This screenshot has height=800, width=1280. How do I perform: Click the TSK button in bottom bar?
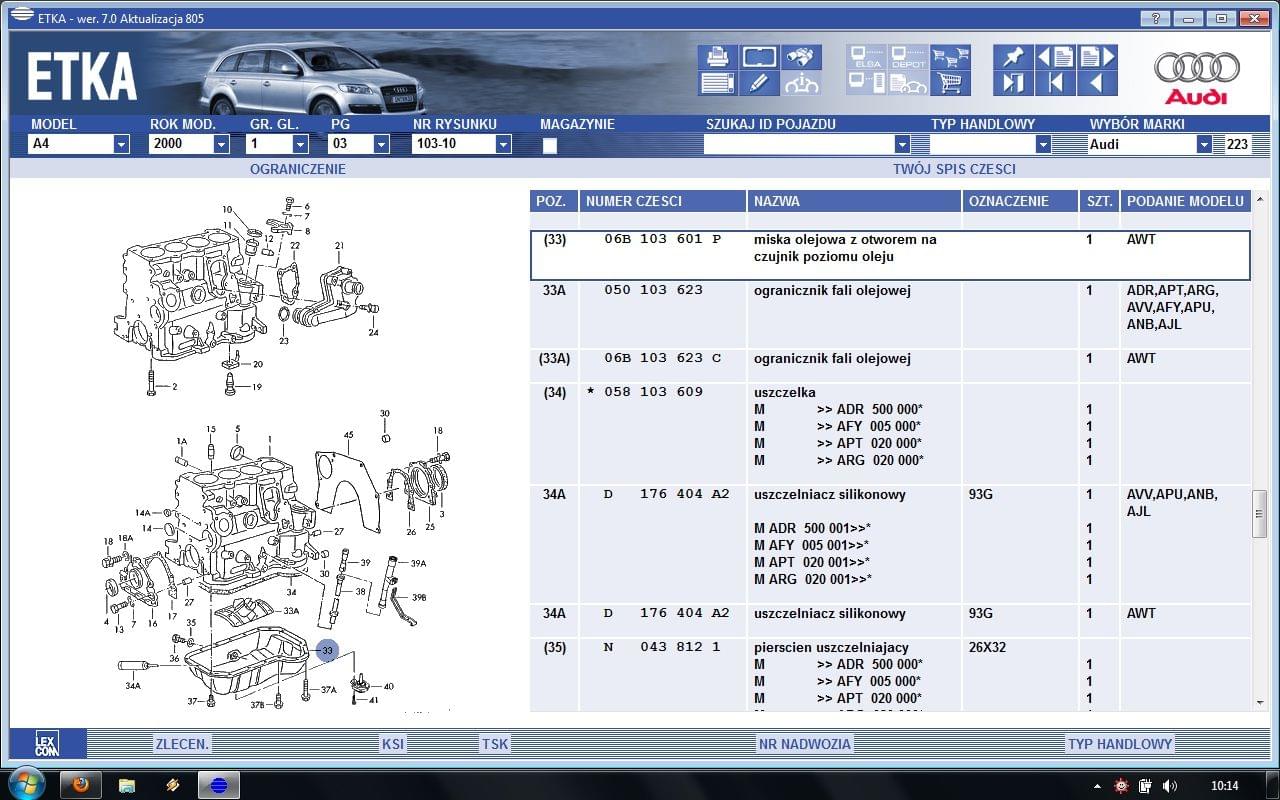[x=495, y=744]
